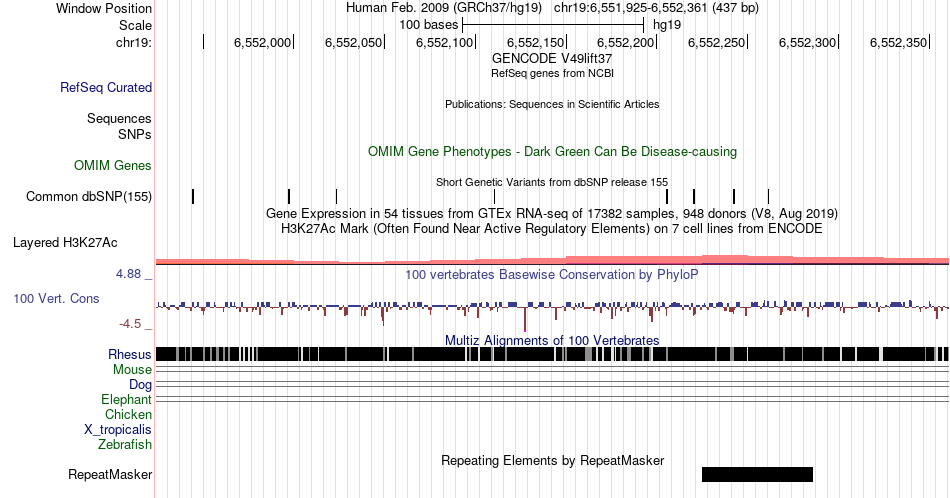Click the pink H3K27Ac signal graph

[552, 260]
